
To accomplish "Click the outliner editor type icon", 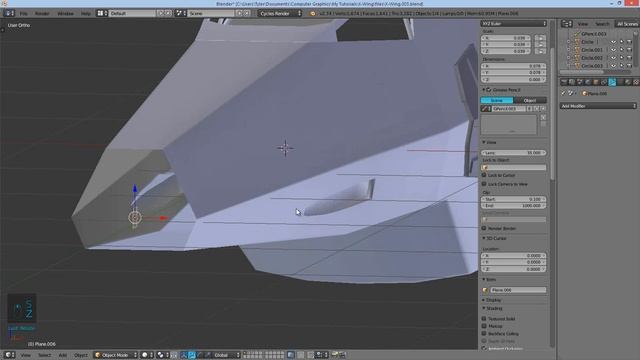I will click(x=567, y=24).
